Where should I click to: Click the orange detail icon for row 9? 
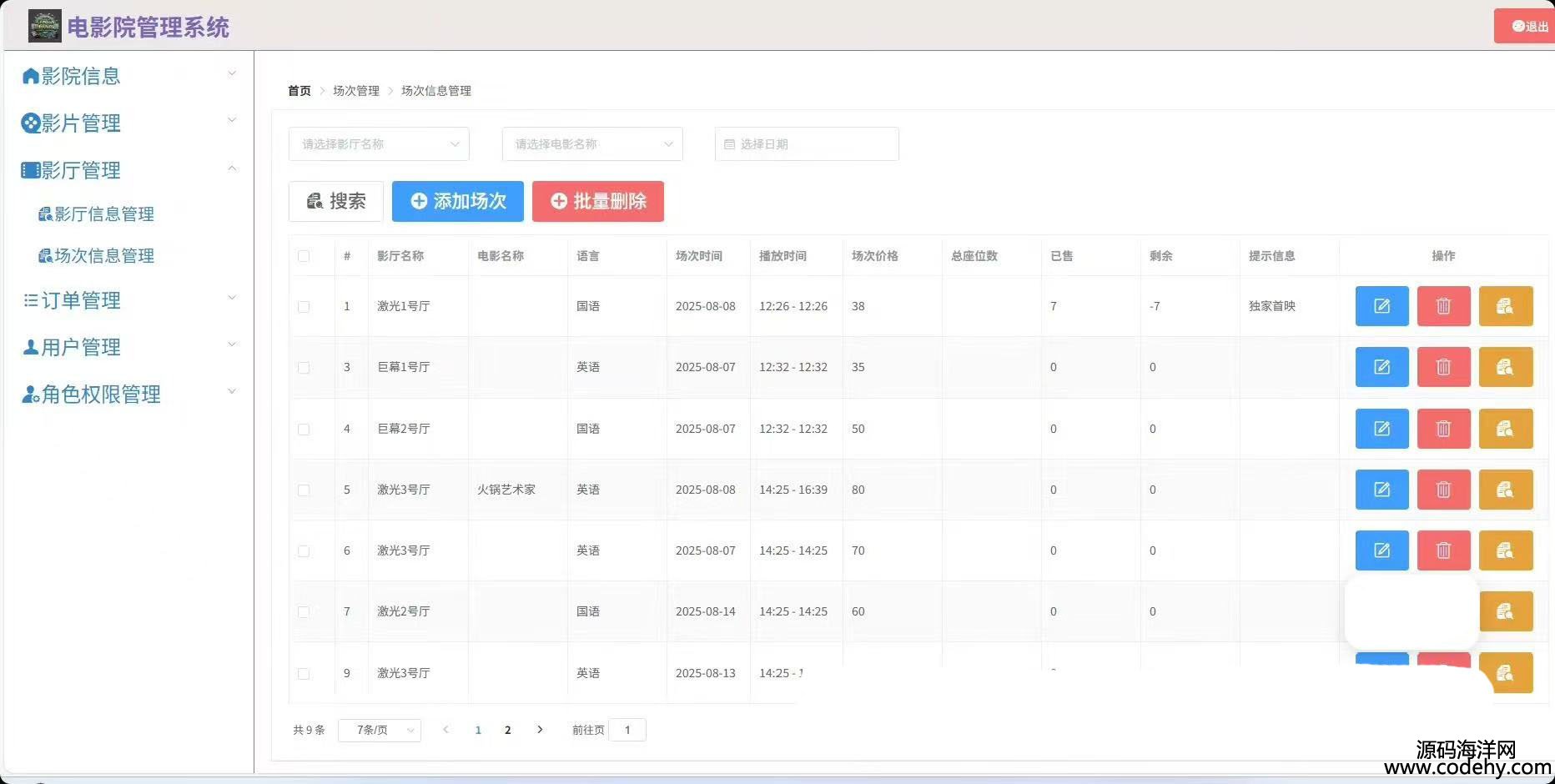(x=1505, y=672)
